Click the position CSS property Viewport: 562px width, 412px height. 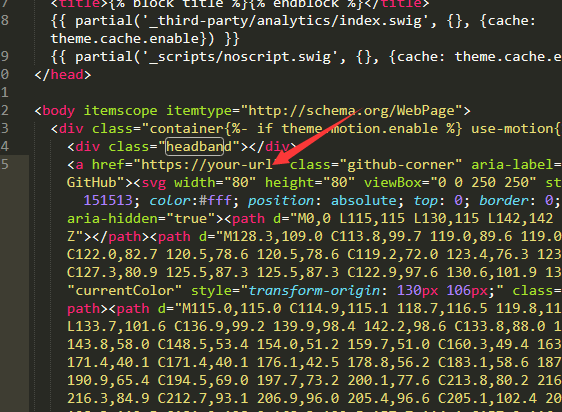pos(281,200)
